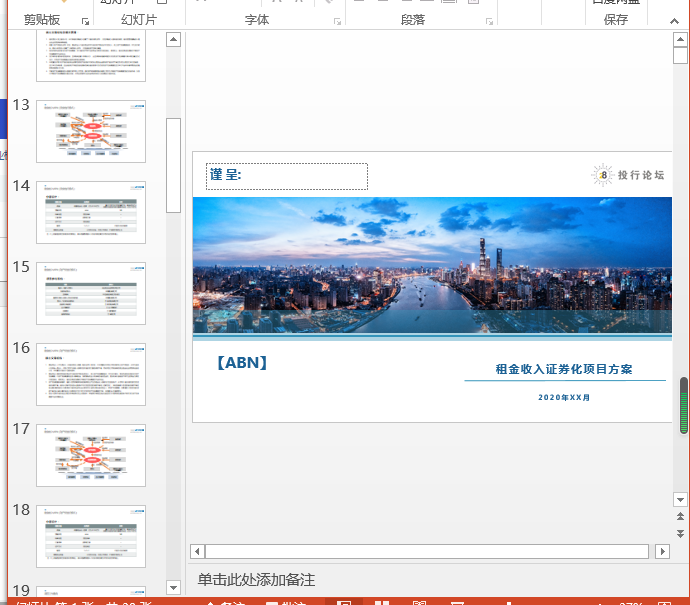Viewport: 690px width, 605px height.
Task: Click the 【ABN】 title text
Action: coord(242,363)
